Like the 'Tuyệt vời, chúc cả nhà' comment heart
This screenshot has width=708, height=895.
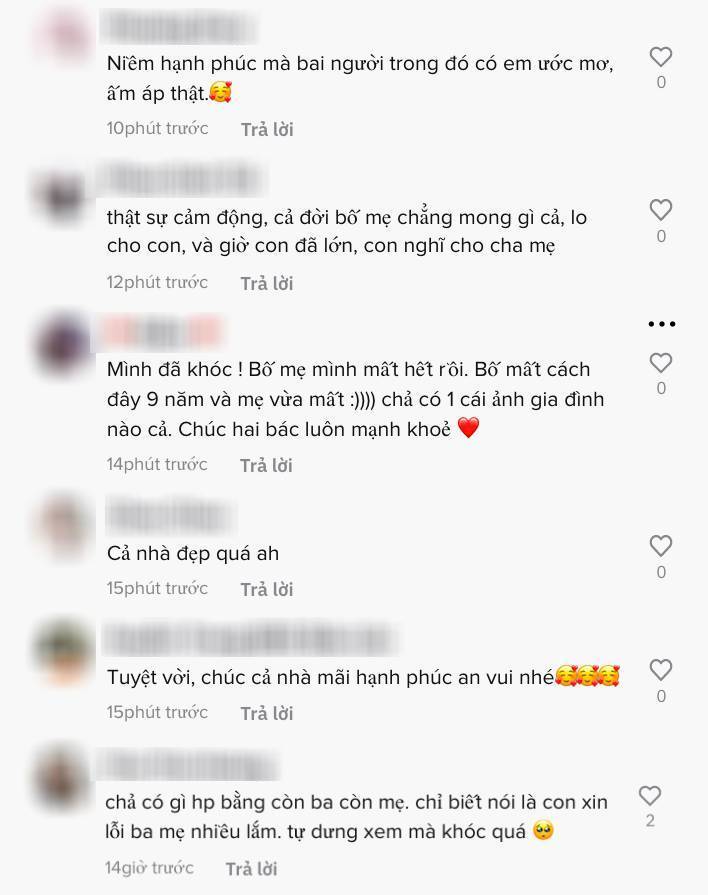(x=661, y=670)
